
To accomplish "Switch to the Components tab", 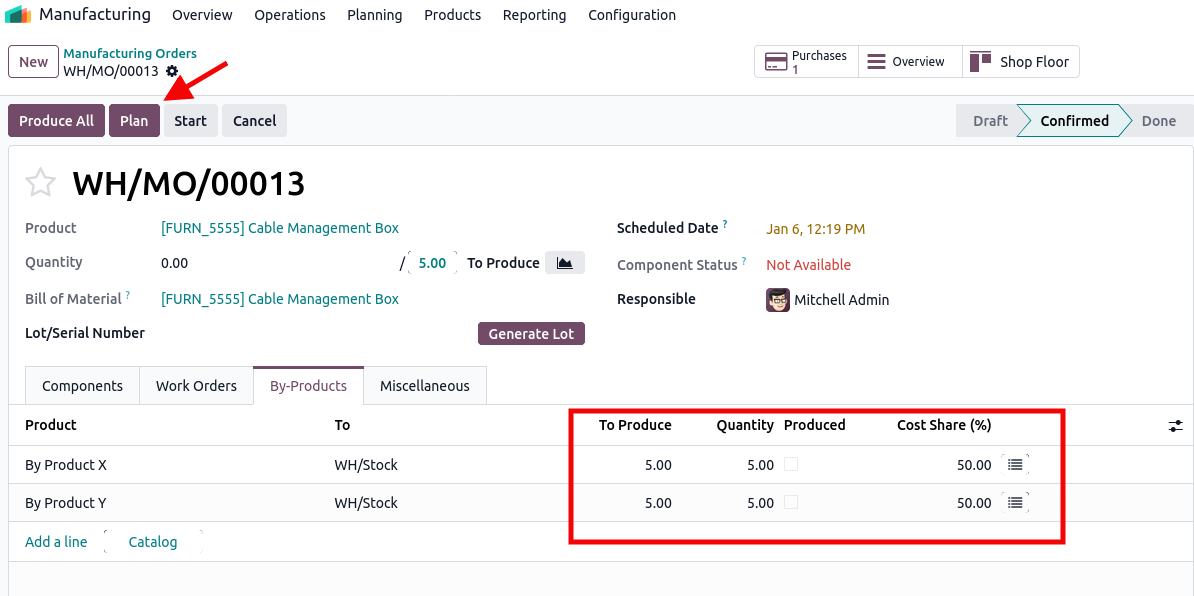I will (x=82, y=386).
